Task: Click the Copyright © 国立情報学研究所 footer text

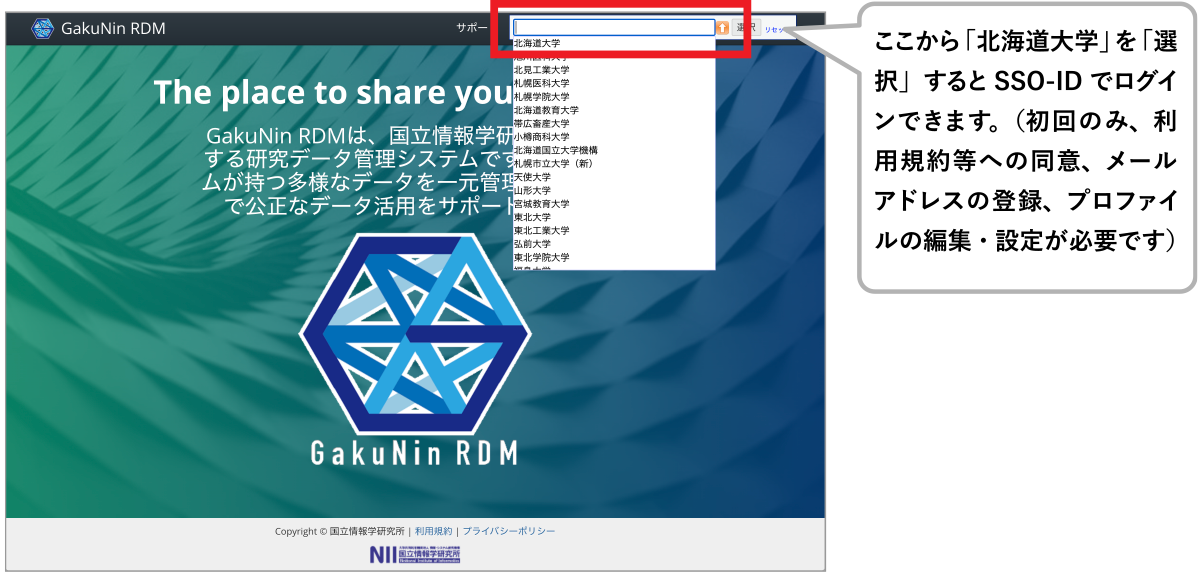Action: [x=340, y=531]
